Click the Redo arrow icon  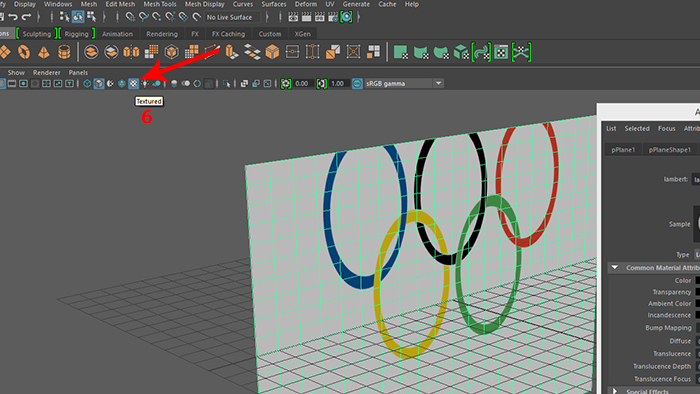(27, 17)
